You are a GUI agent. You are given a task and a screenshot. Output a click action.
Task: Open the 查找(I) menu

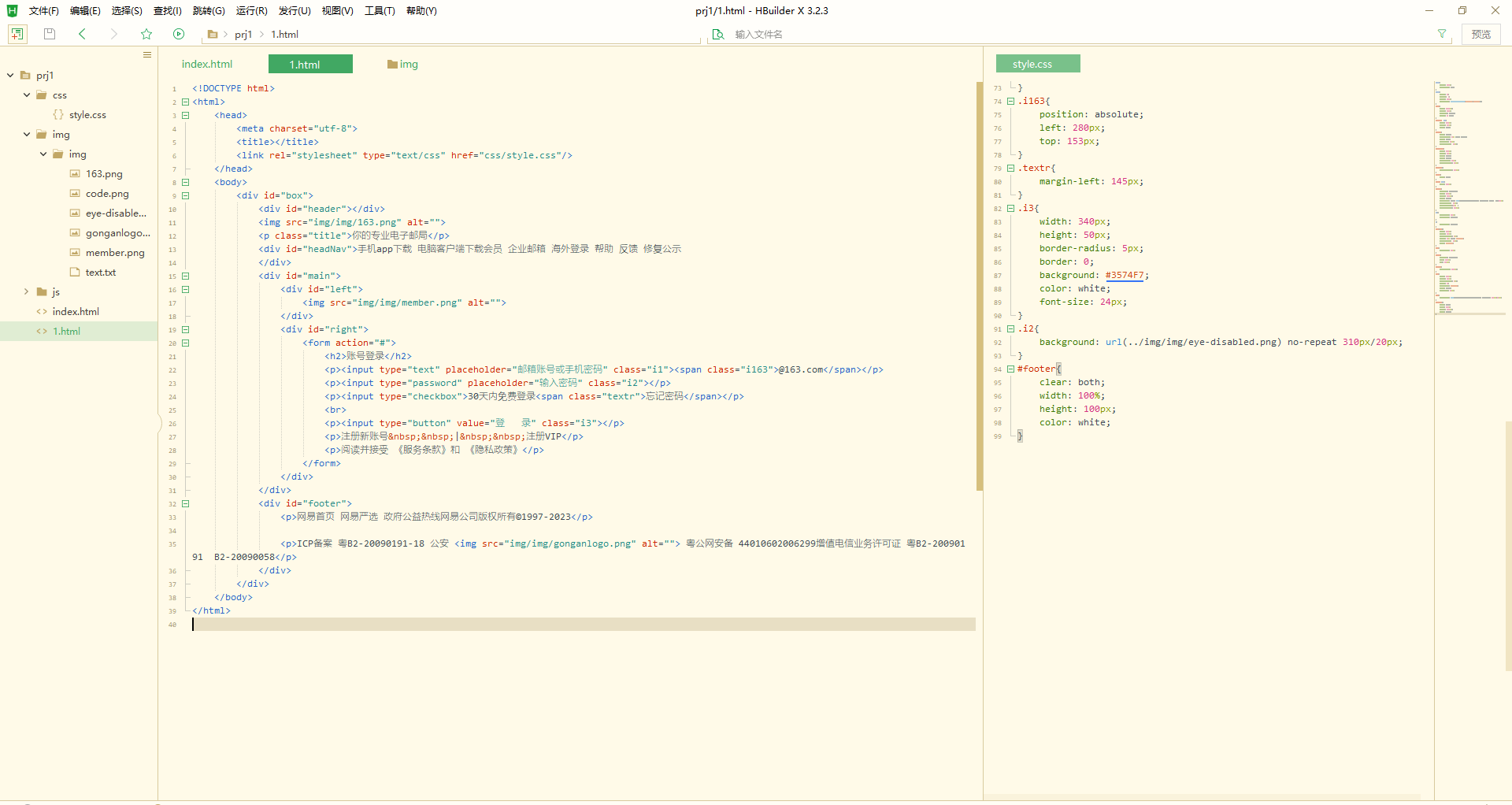pos(167,11)
